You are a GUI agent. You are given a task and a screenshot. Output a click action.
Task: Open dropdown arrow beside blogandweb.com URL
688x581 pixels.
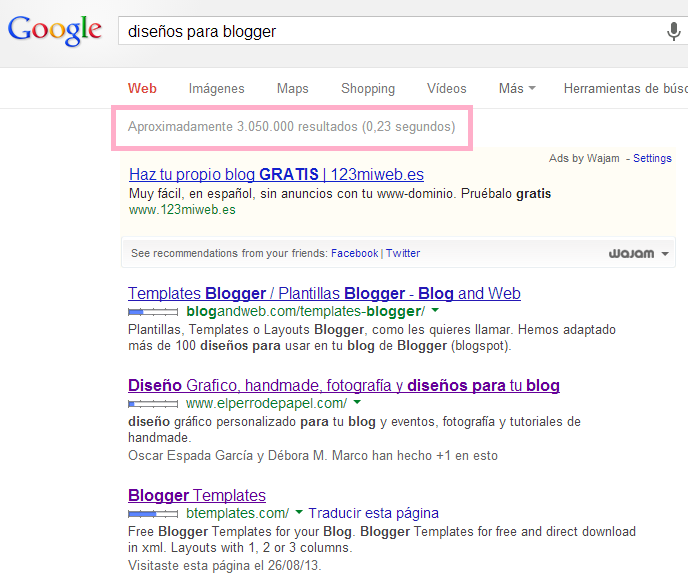tap(435, 311)
